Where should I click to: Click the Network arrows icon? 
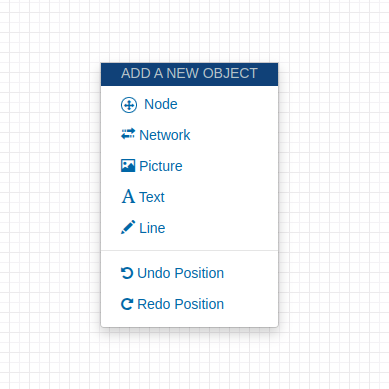128,134
